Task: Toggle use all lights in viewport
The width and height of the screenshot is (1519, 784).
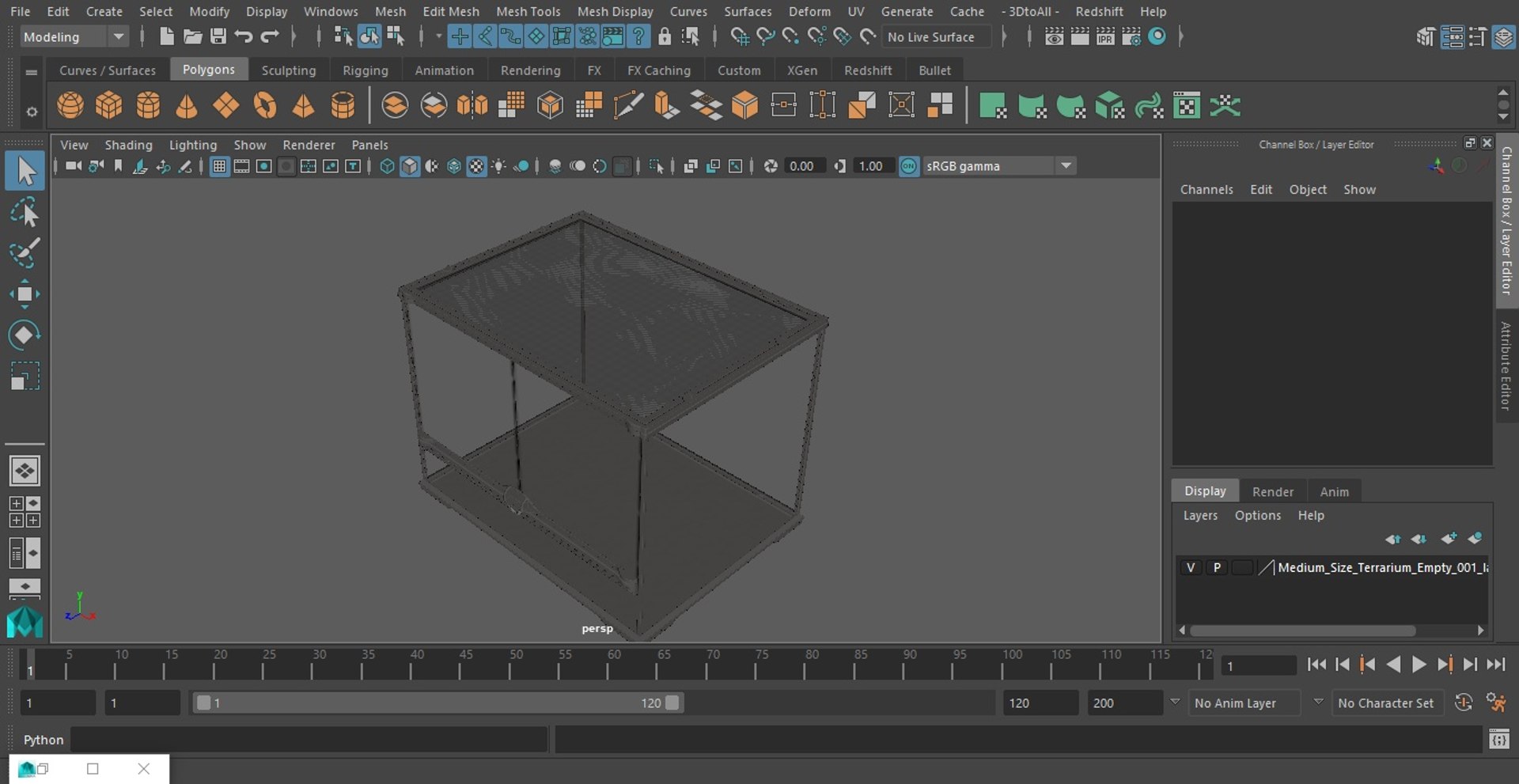Action: click(x=498, y=166)
